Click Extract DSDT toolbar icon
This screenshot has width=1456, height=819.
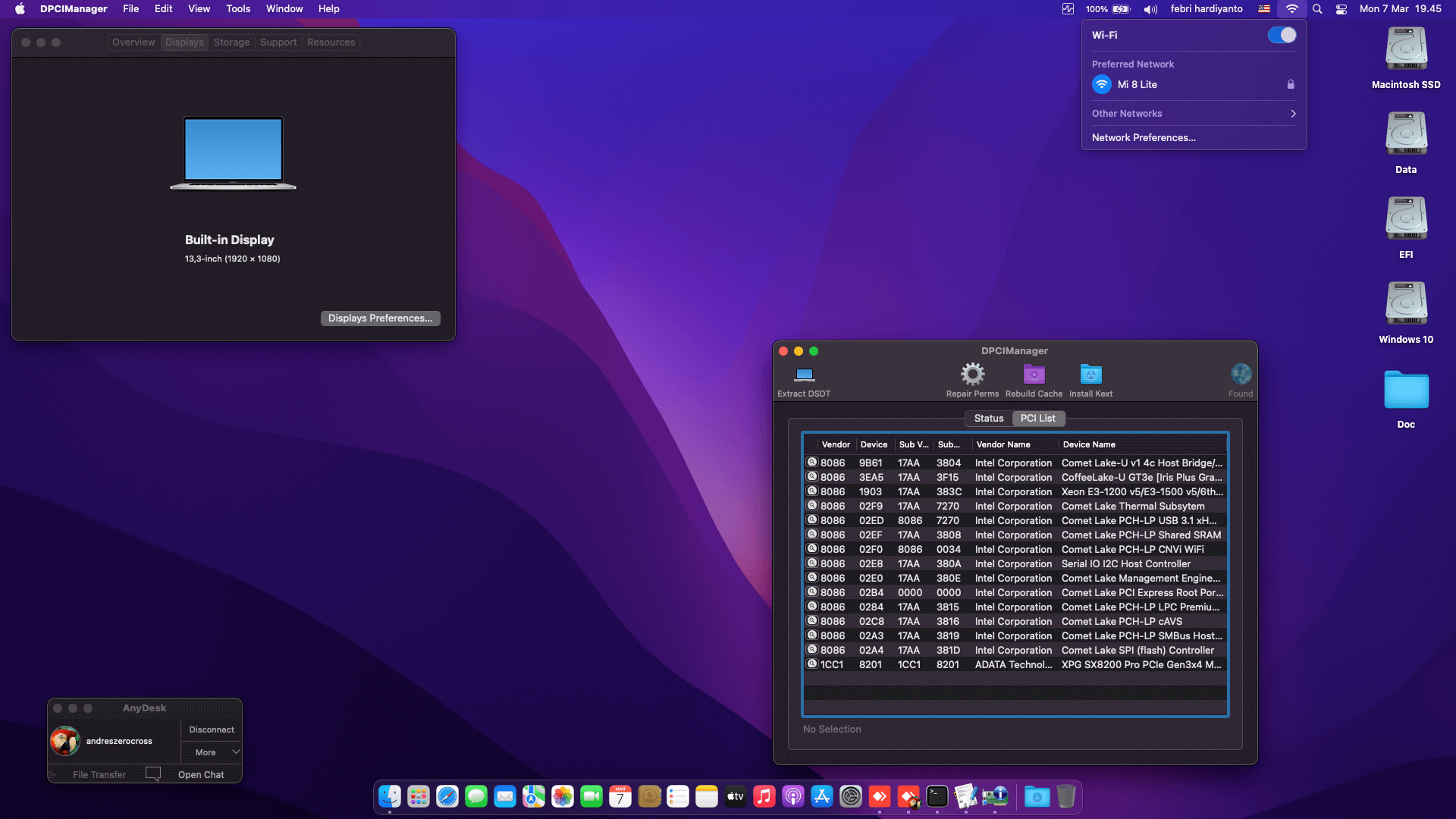coord(804,375)
